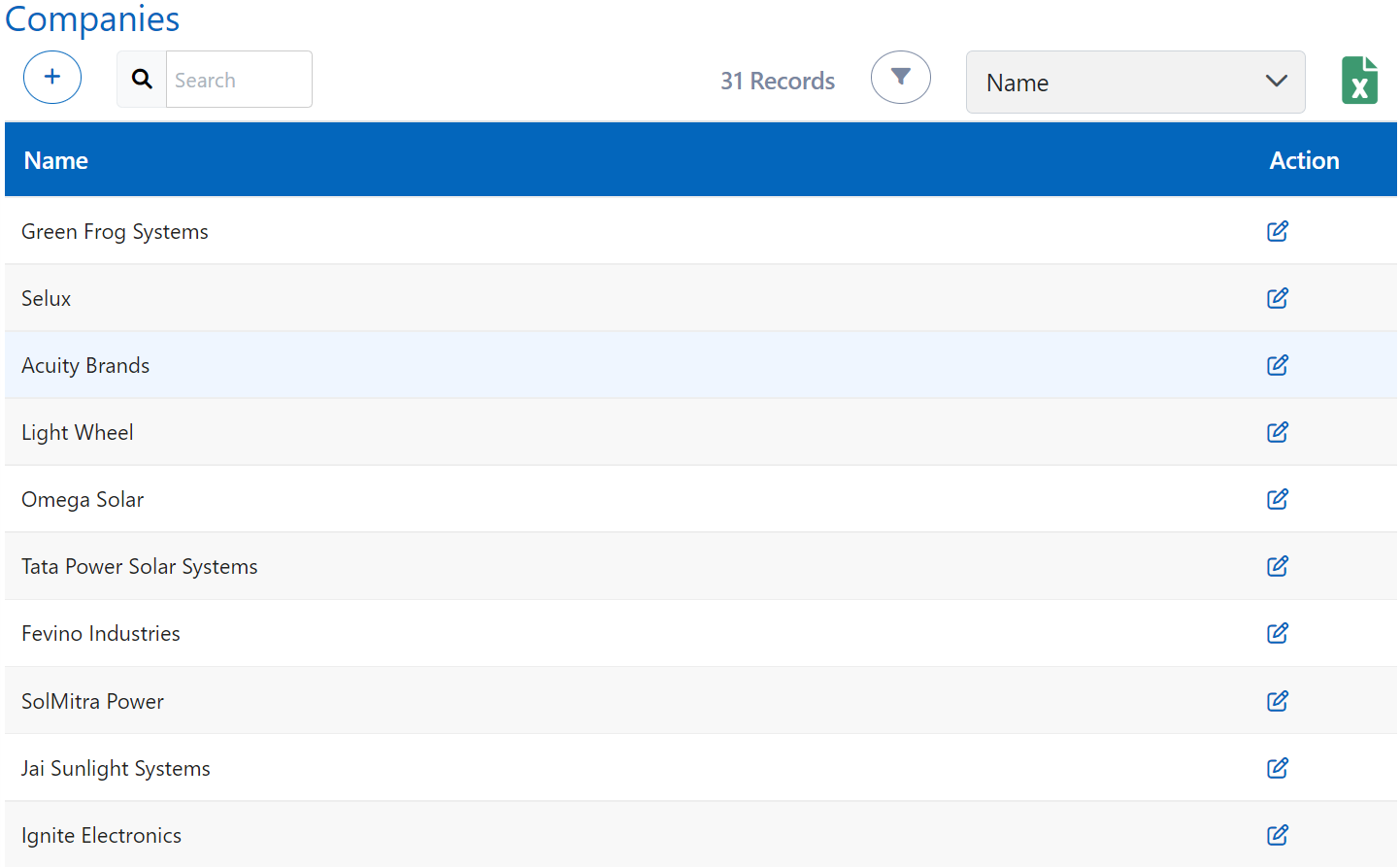The height and width of the screenshot is (867, 1400).
Task: Select the Tata Power Solar Systems name
Action: (140, 567)
